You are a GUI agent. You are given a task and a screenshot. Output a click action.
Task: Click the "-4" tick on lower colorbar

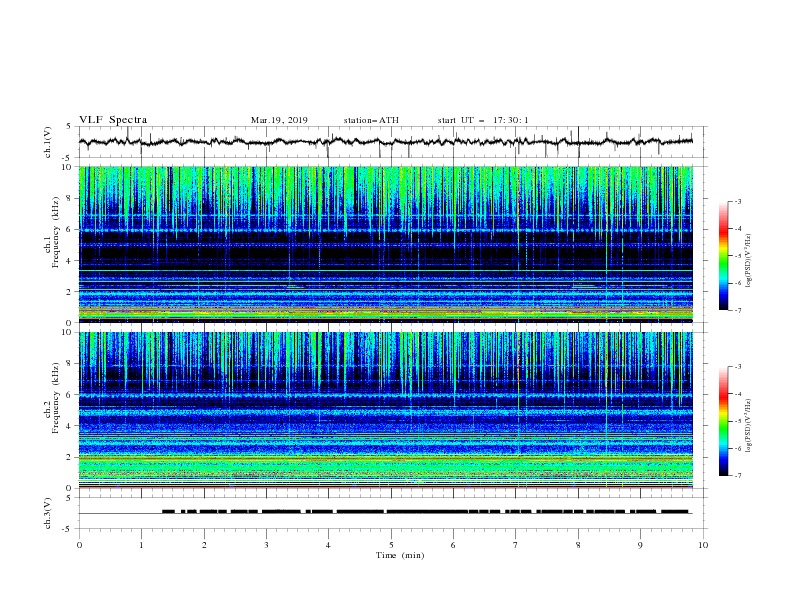tap(737, 394)
